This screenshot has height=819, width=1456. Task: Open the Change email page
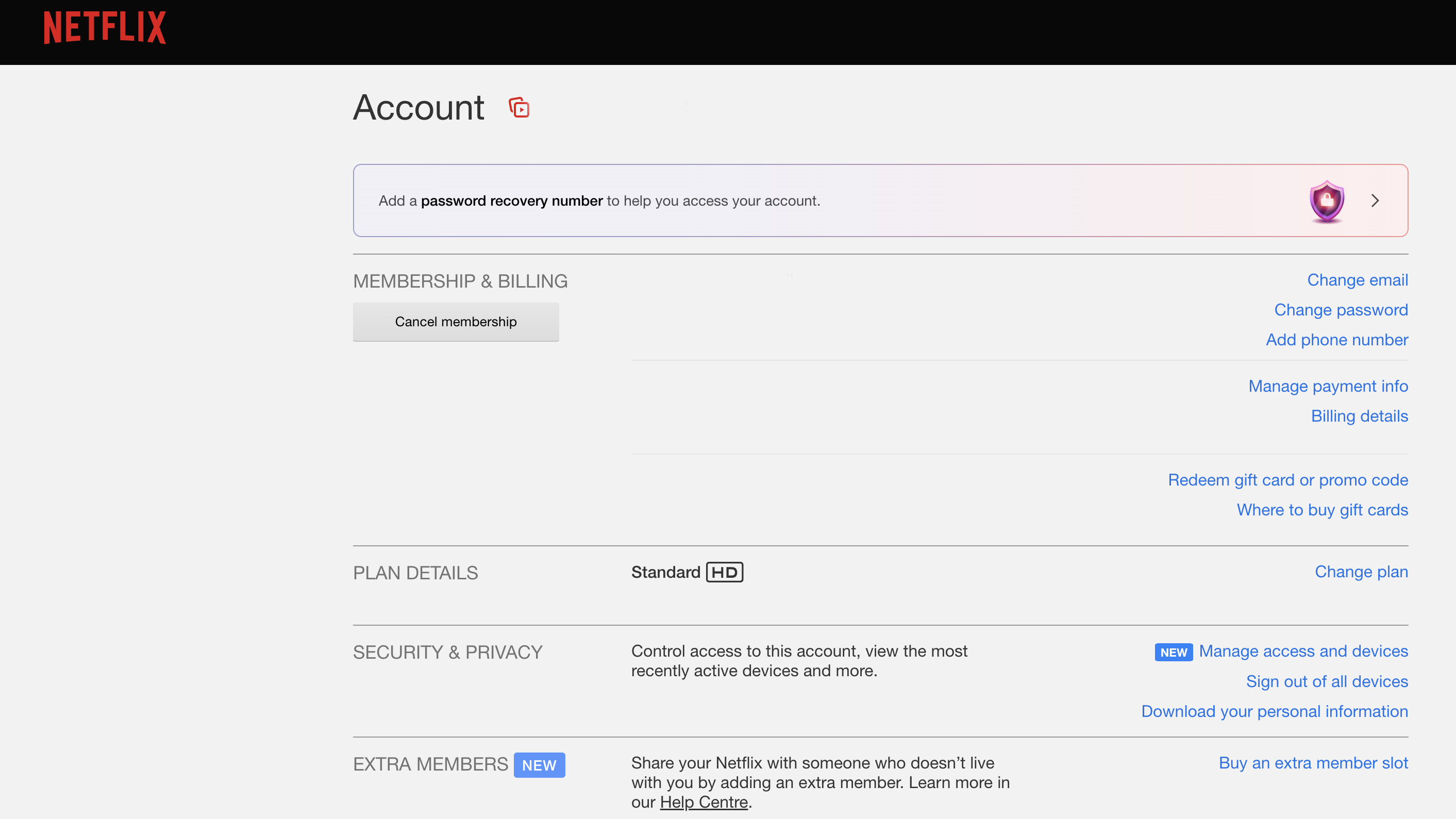coord(1357,280)
